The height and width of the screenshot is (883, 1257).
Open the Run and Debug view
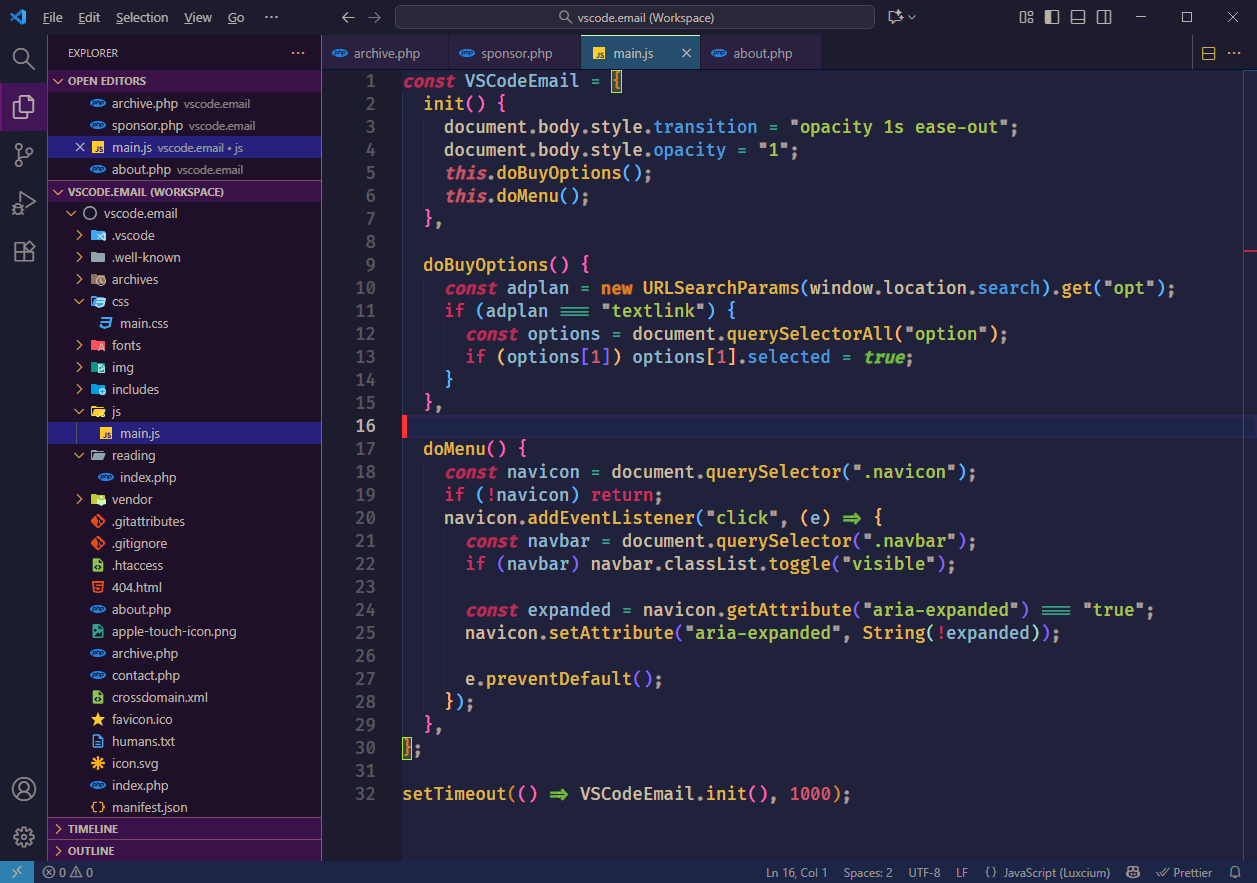point(23,203)
